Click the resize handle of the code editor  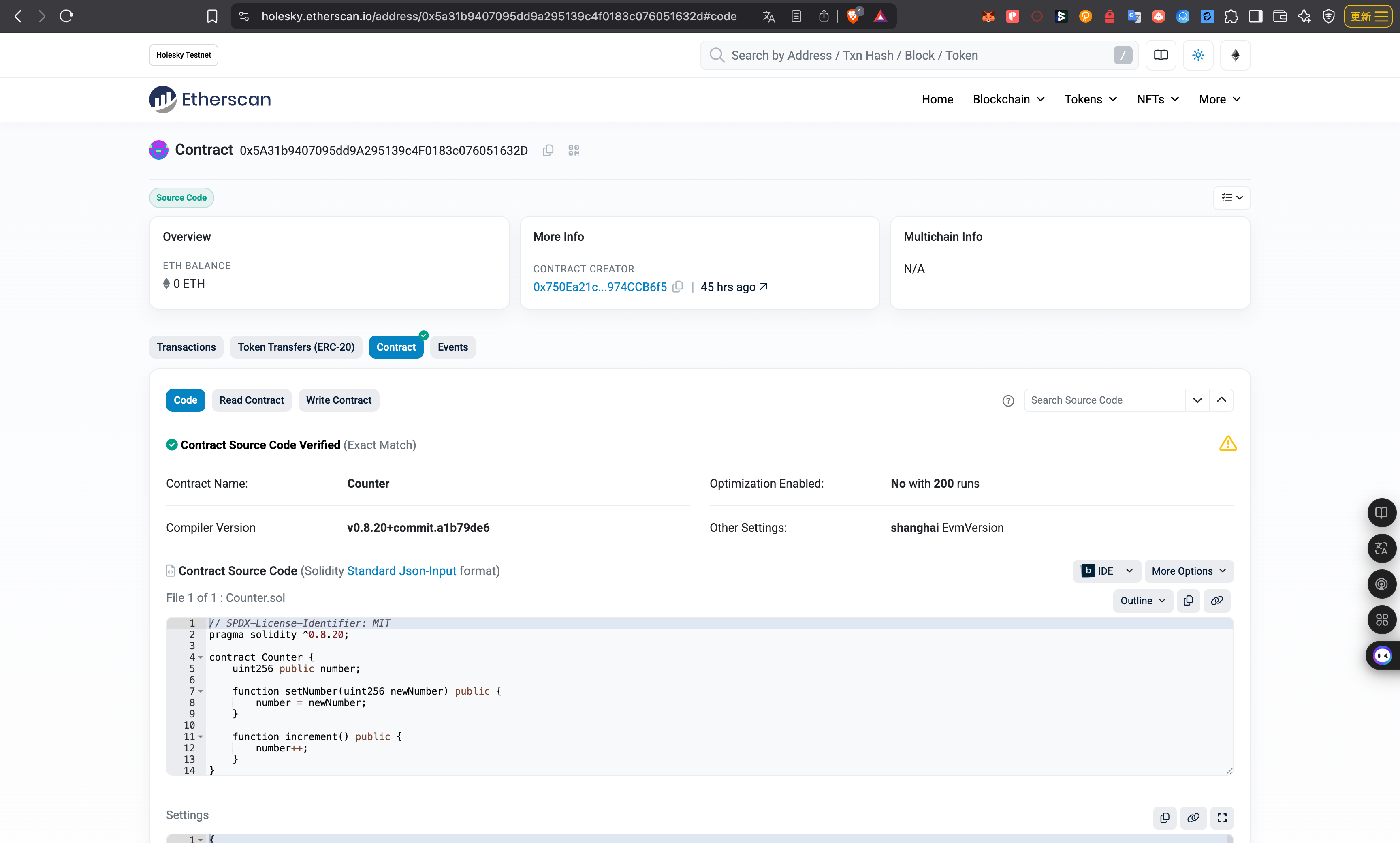point(1229,771)
